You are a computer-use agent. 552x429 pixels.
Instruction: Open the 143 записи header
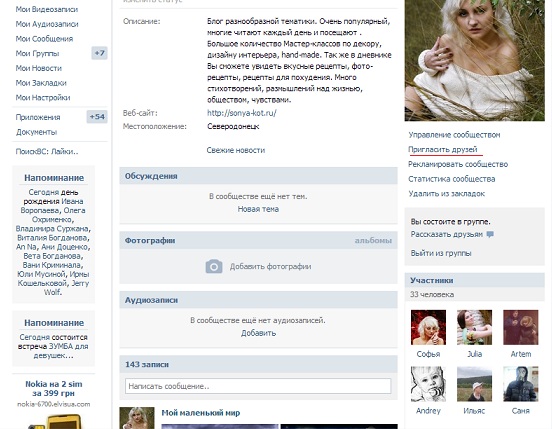tap(258, 364)
